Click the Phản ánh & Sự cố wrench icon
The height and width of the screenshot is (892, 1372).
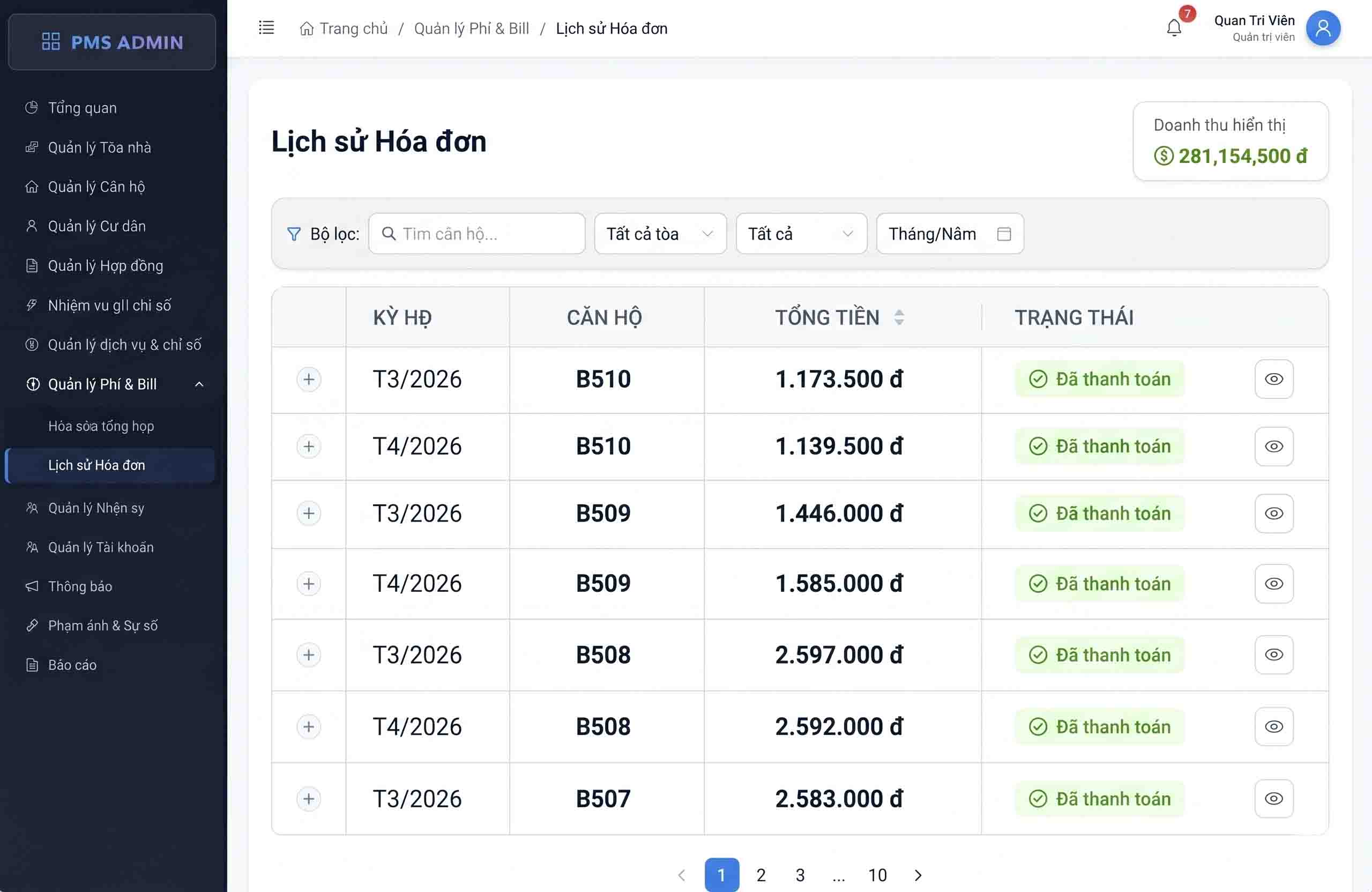32,625
